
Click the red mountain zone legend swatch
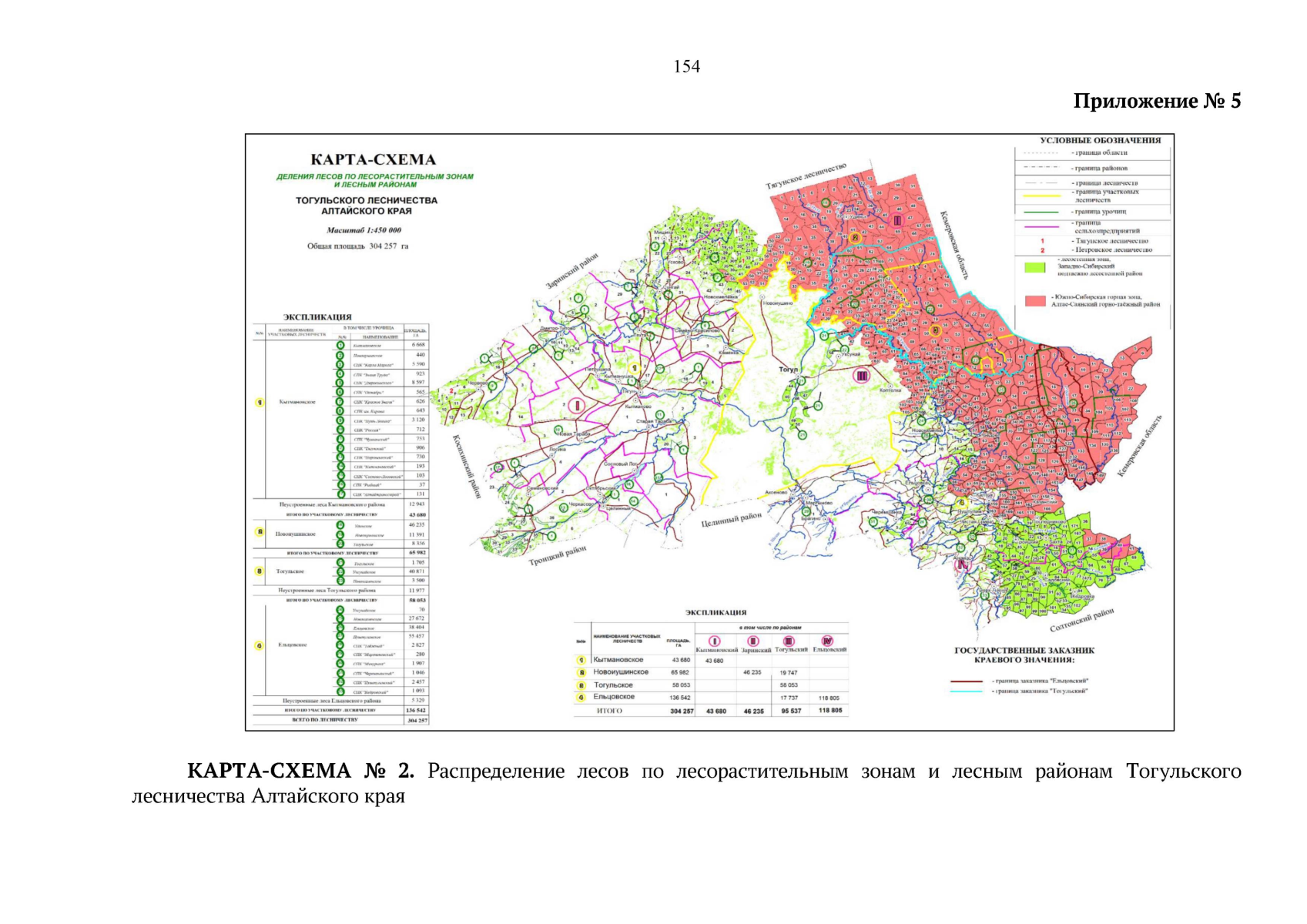(1034, 301)
